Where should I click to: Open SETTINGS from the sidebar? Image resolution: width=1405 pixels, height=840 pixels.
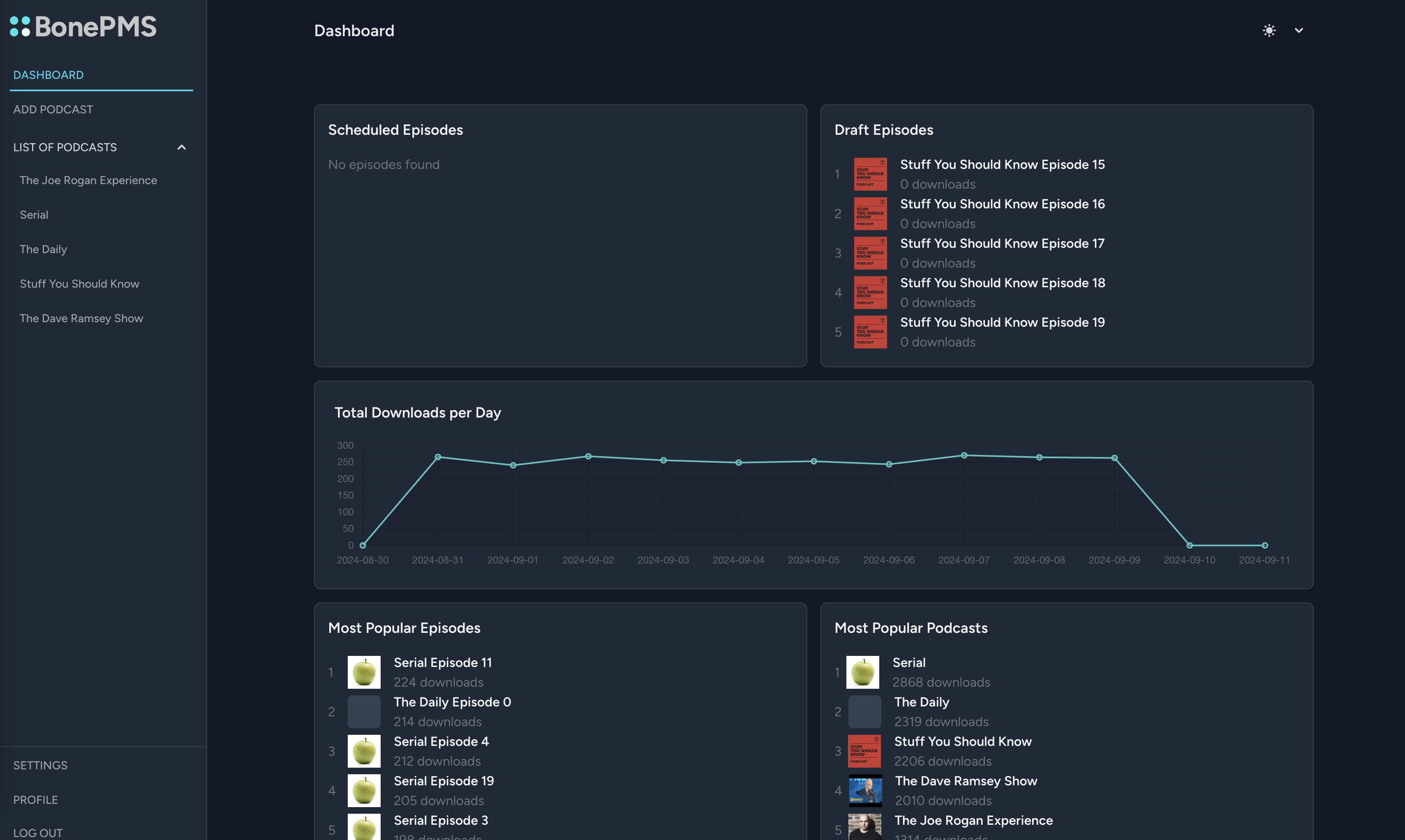pos(40,765)
